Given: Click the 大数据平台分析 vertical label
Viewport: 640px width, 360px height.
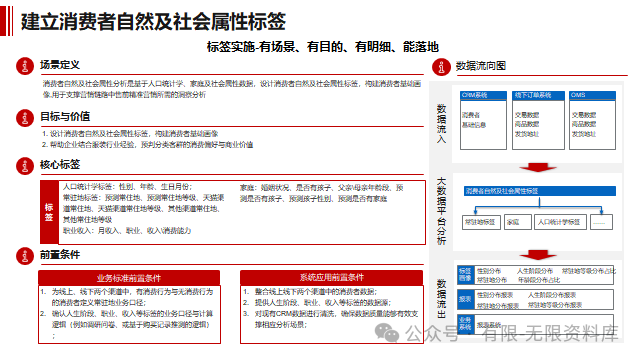Looking at the screenshot, I should pyautogui.click(x=441, y=211).
